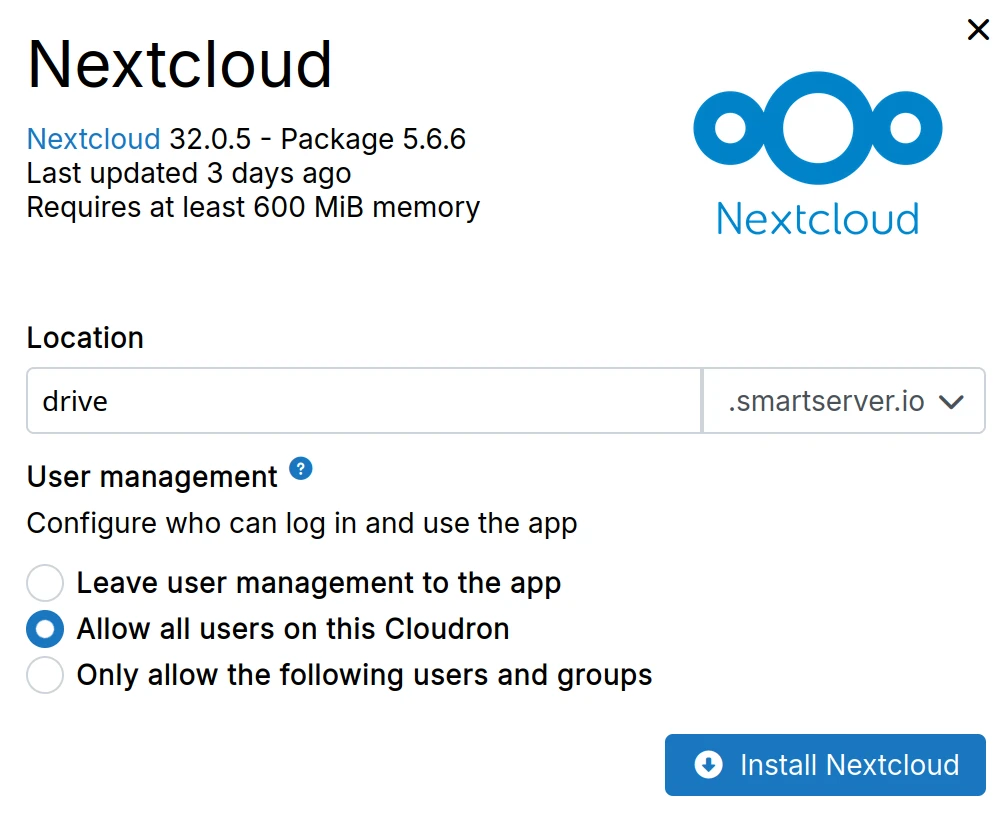Screen dimensions: 1008x821
Task: Select 'Allow all users on this Cloudron' radio
Action: pyautogui.click(x=45, y=629)
